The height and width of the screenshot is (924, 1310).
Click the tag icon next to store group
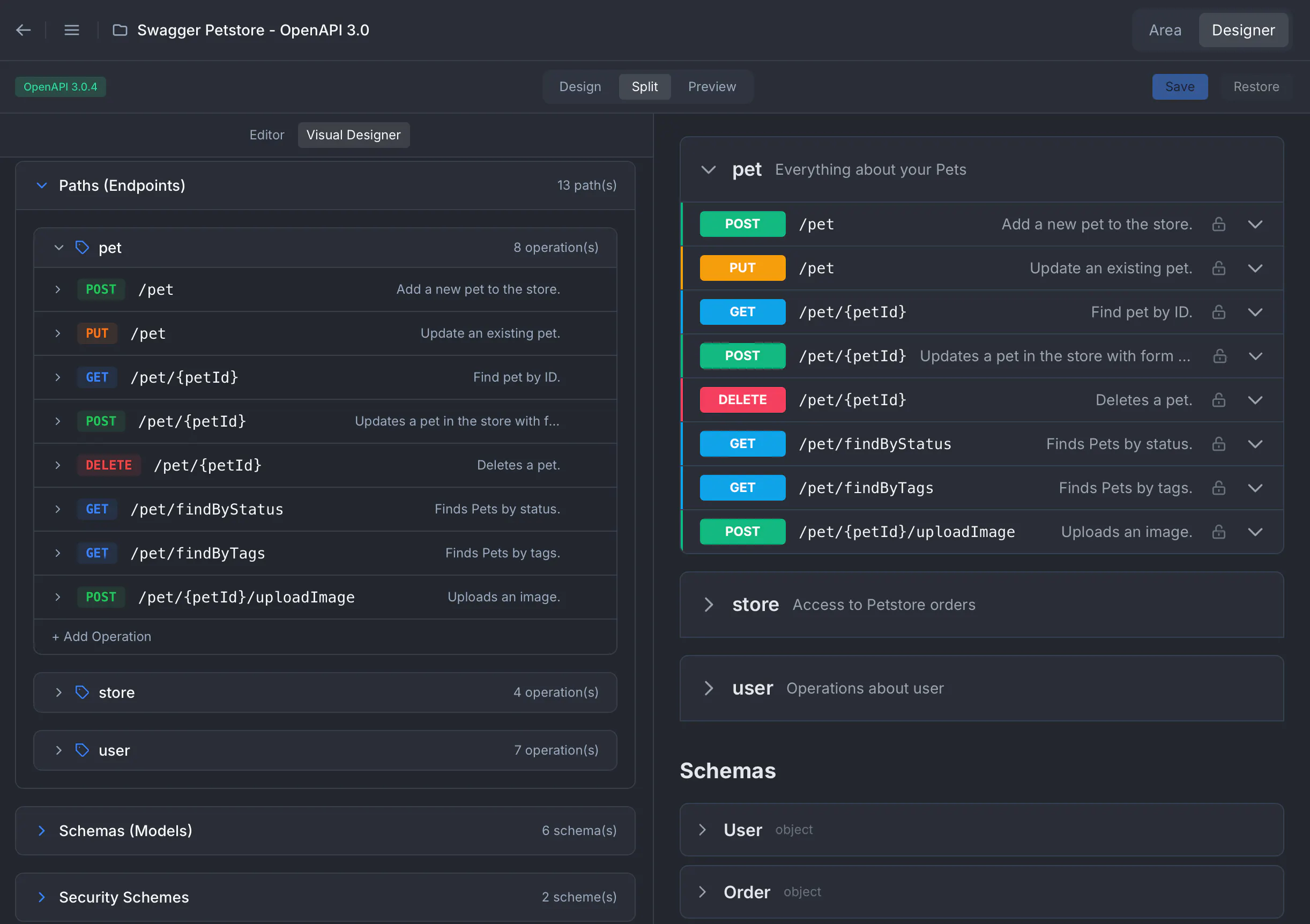coord(82,692)
